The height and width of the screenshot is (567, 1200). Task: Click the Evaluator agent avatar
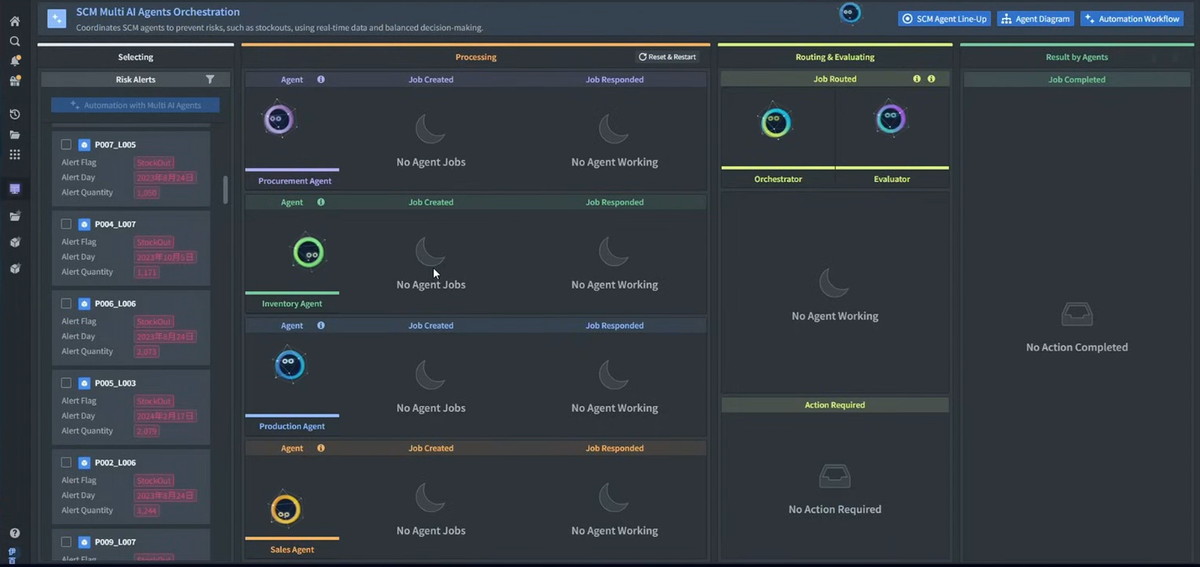pyautogui.click(x=891, y=119)
